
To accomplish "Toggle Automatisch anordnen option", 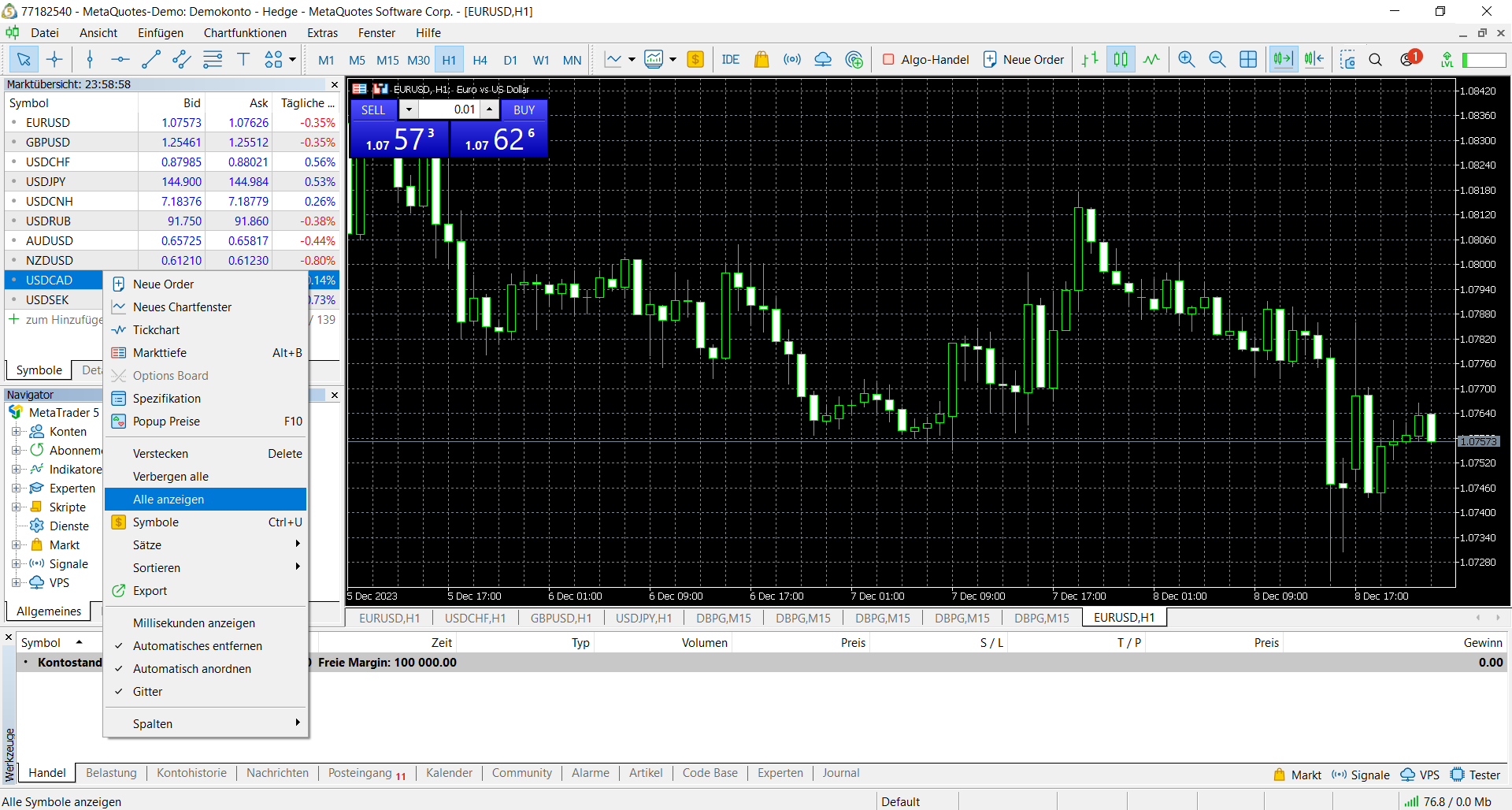I will tap(192, 669).
